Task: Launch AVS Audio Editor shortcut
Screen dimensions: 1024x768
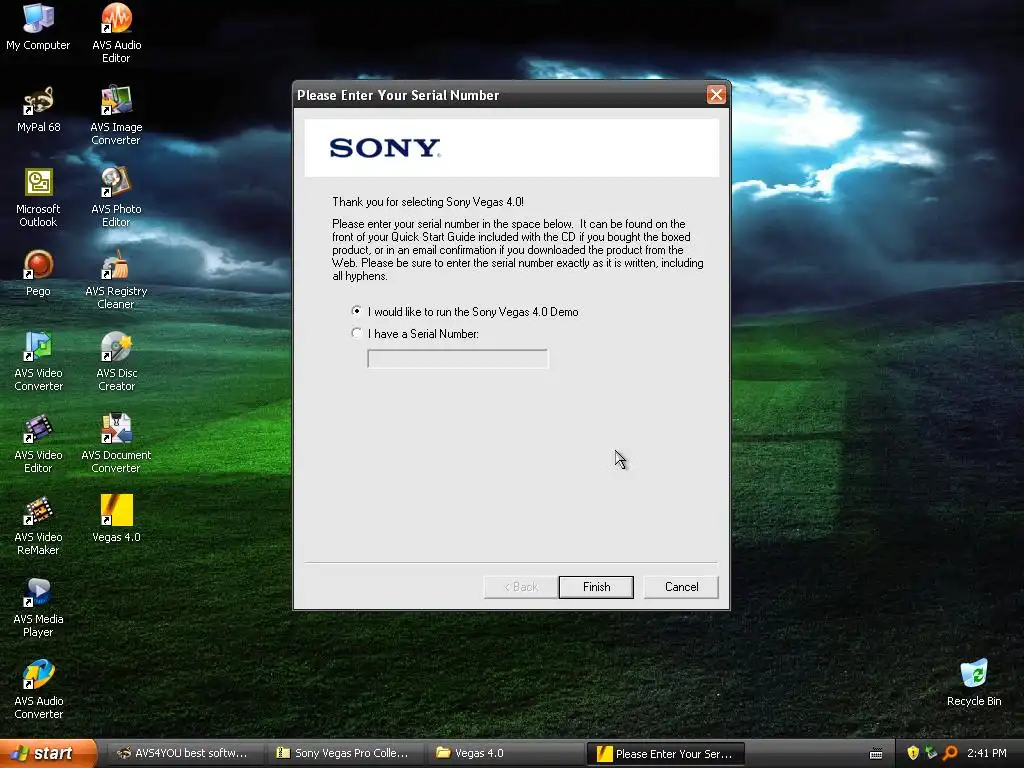Action: point(116,33)
